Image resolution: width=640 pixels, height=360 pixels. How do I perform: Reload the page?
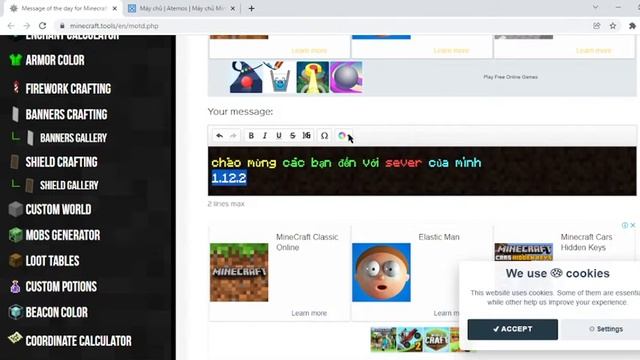pyautogui.click(x=42, y=26)
